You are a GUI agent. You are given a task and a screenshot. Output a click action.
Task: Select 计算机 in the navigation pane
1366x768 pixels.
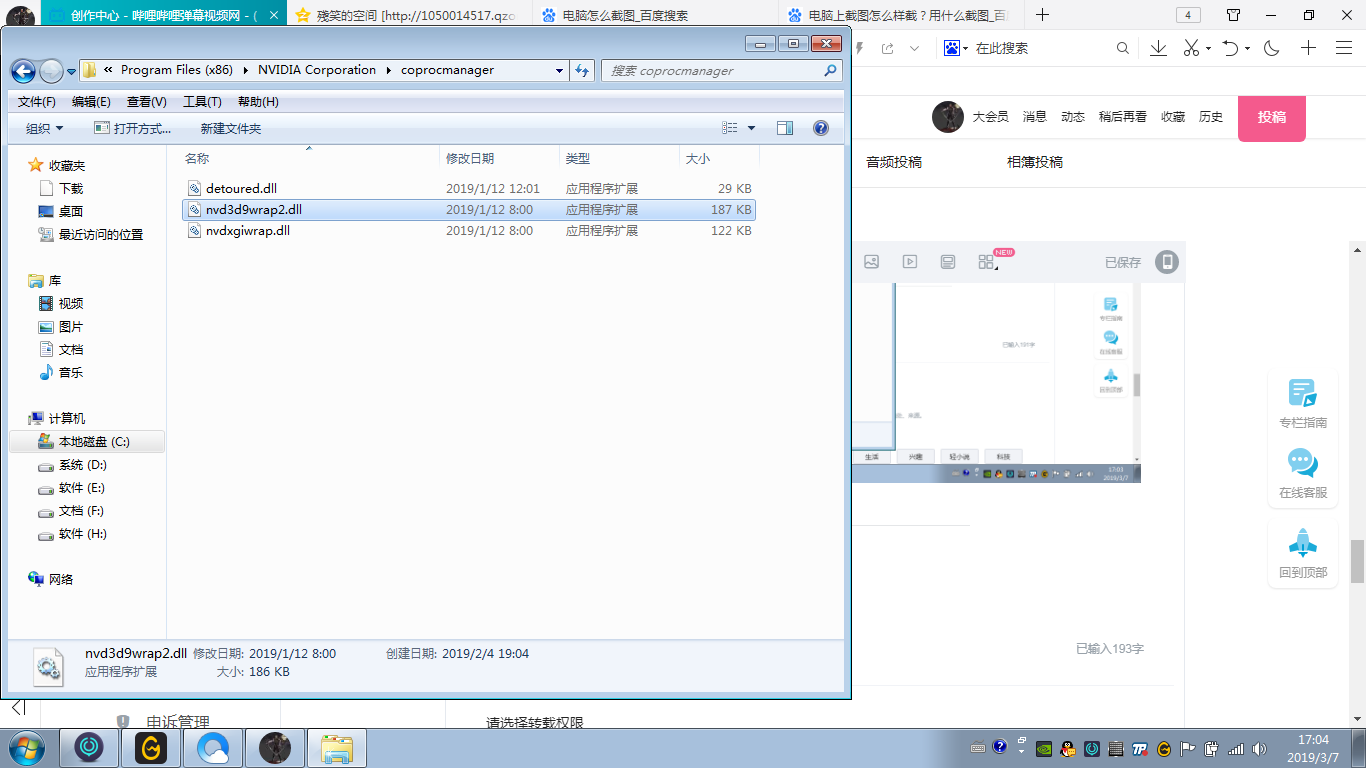[x=67, y=419]
